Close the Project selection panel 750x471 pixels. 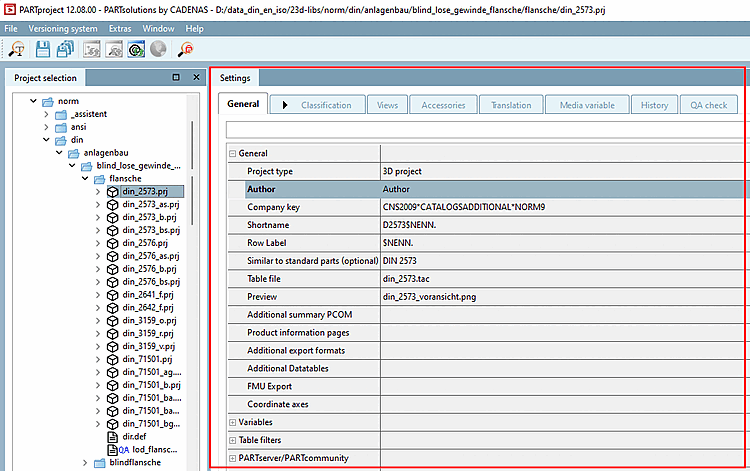pyautogui.click(x=194, y=78)
